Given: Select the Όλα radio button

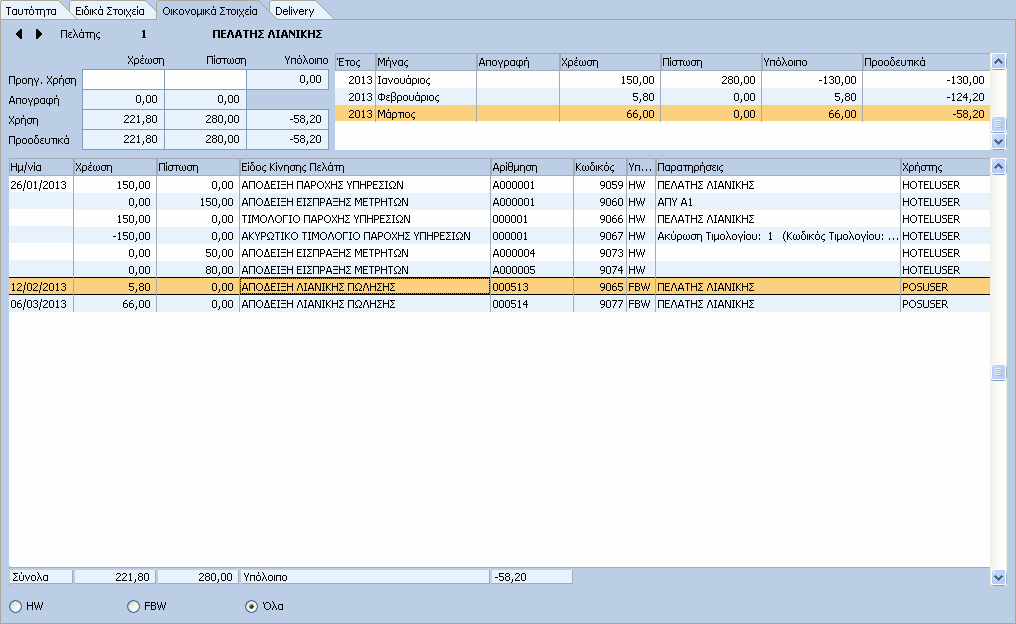Looking at the screenshot, I should (x=251, y=607).
